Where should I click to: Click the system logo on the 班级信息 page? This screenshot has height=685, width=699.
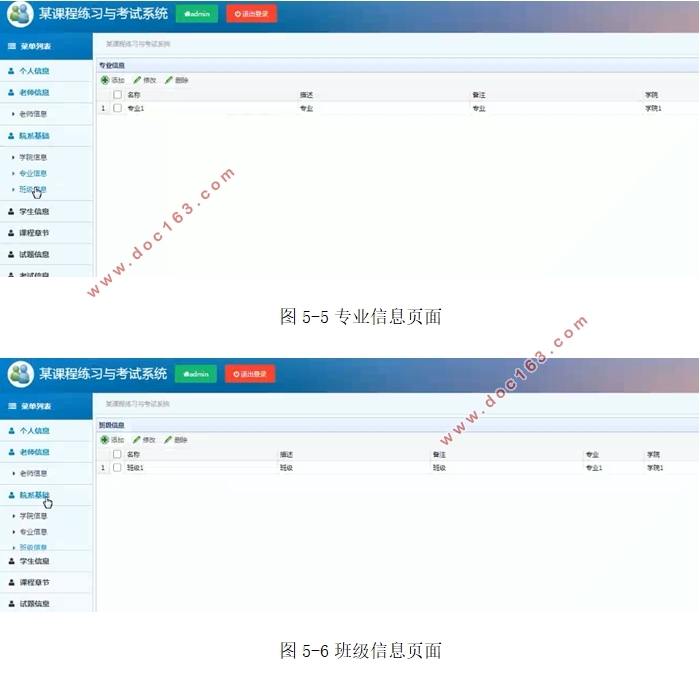pyautogui.click(x=20, y=374)
